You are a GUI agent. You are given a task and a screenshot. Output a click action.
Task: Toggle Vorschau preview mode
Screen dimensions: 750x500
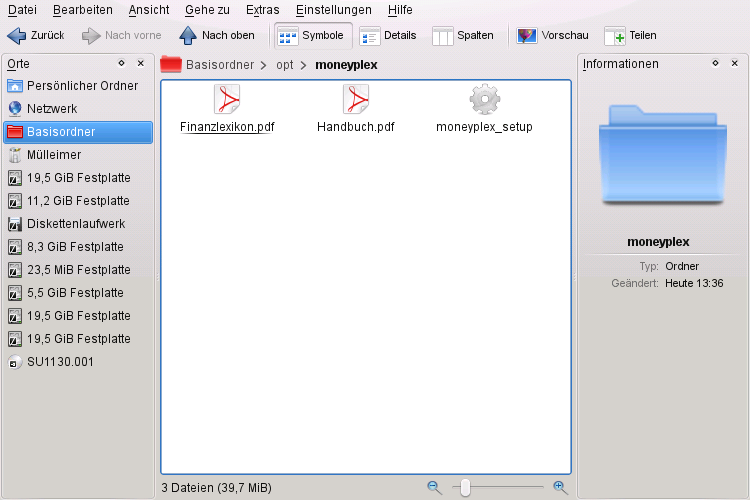coord(552,35)
